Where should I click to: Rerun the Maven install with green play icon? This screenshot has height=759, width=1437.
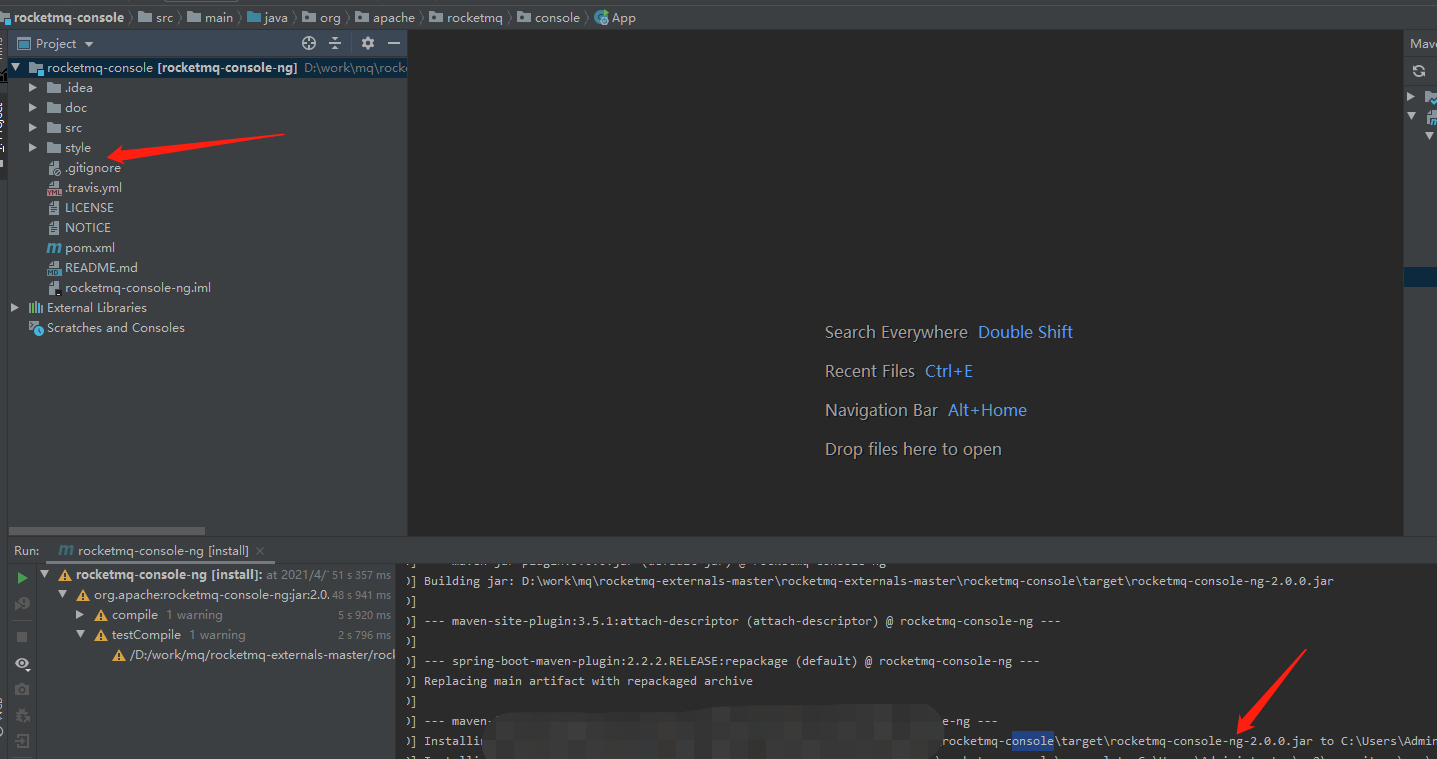22,578
